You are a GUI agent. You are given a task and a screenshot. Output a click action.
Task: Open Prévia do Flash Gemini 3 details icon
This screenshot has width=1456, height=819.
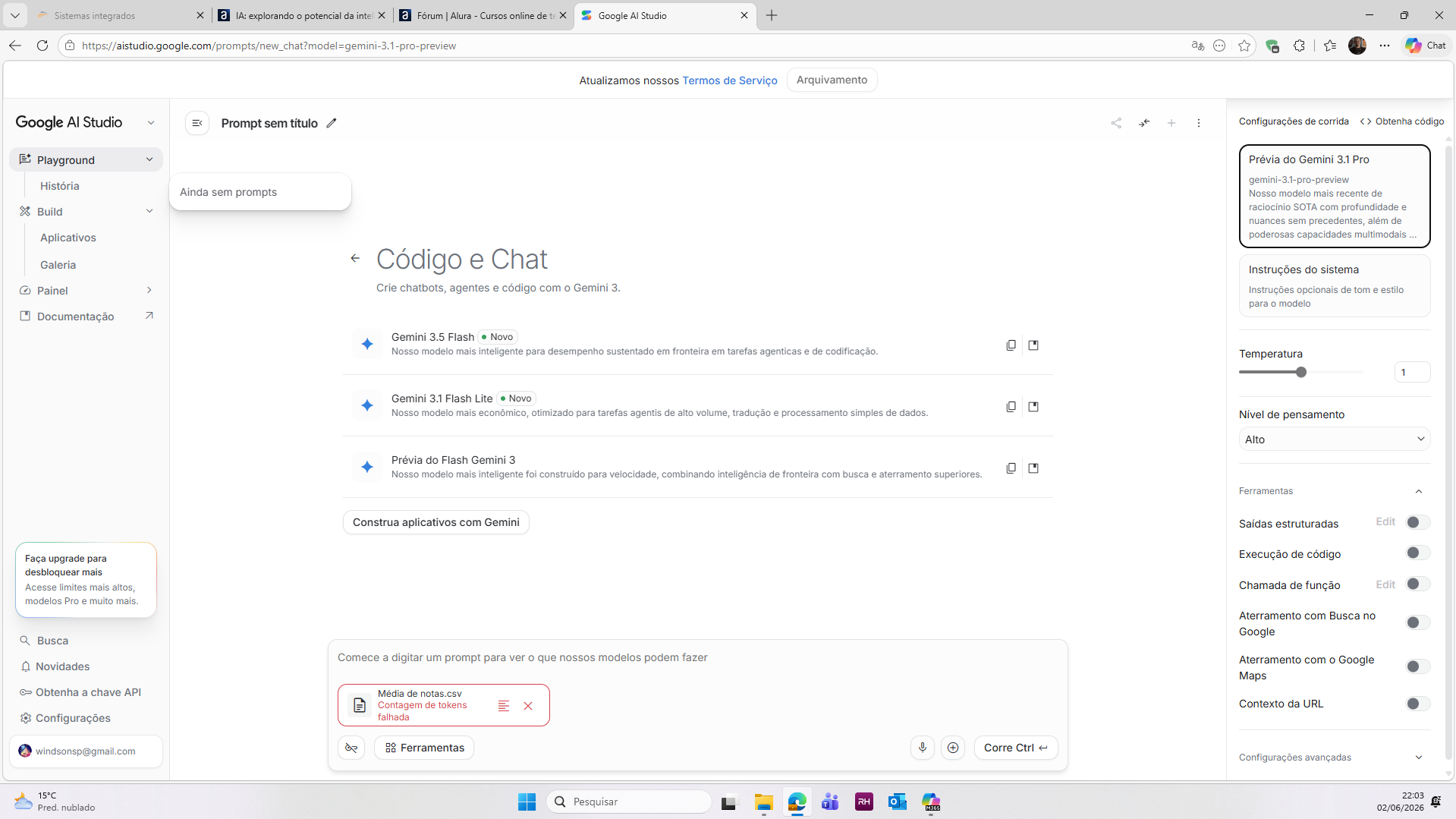tap(1033, 468)
